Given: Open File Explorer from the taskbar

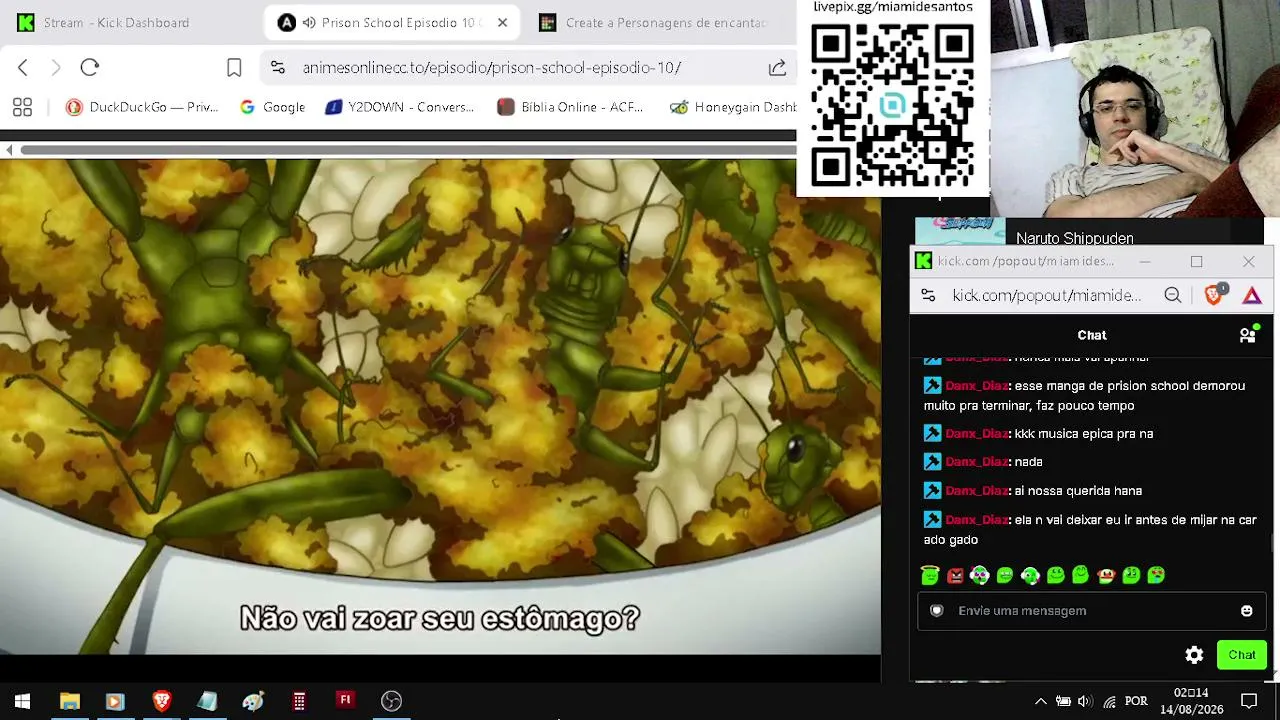Looking at the screenshot, I should 69,701.
